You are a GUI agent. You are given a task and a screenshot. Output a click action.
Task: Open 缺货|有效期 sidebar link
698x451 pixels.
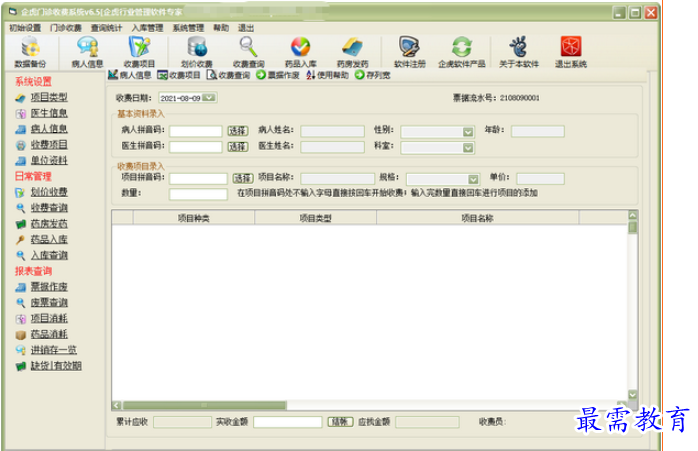56,366
